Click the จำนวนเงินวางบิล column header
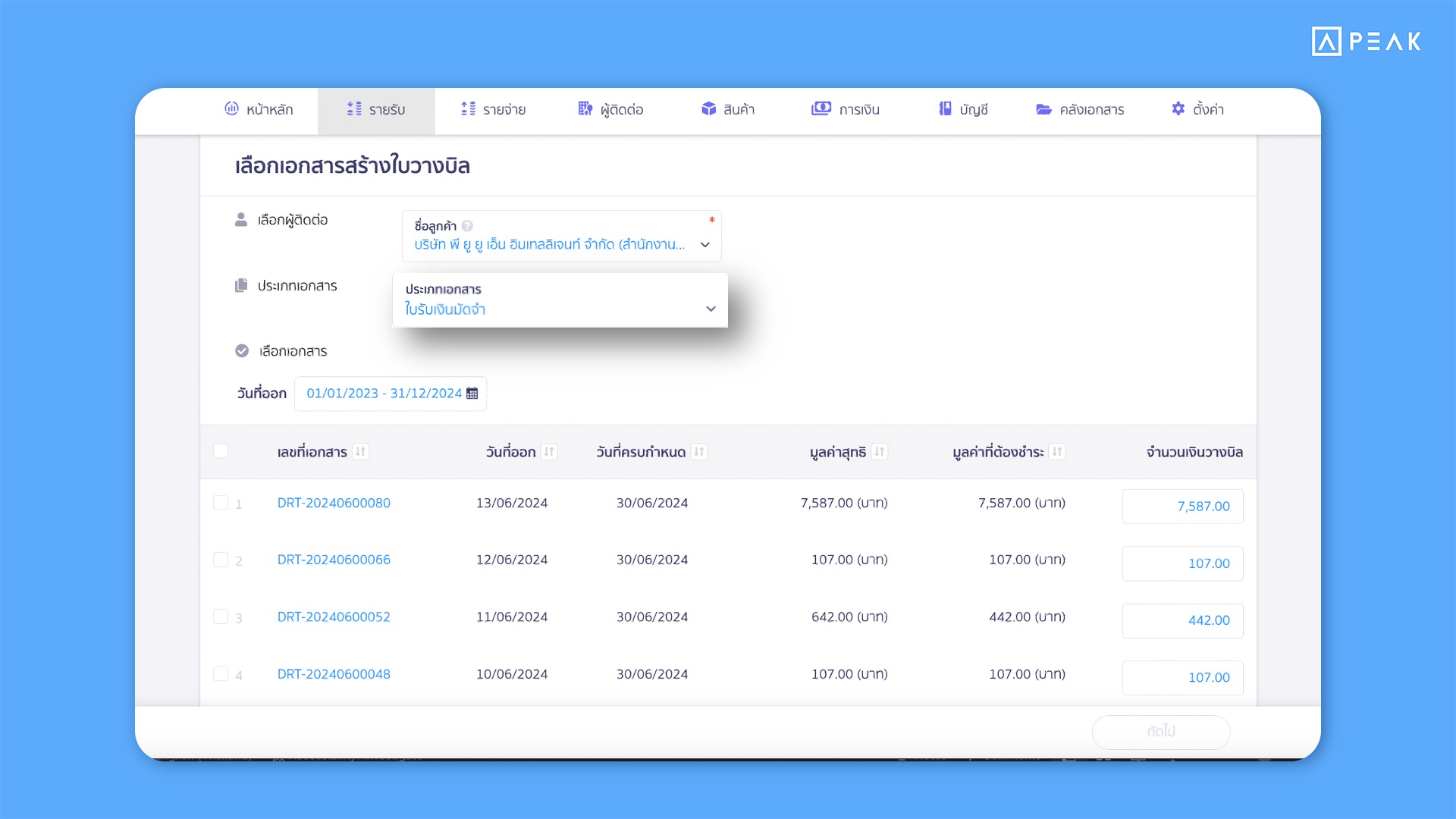The width and height of the screenshot is (1456, 819). (1194, 452)
